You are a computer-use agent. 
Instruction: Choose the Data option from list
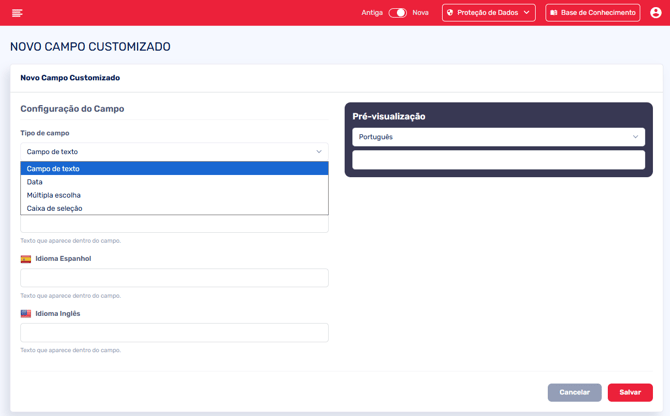tap(174, 182)
